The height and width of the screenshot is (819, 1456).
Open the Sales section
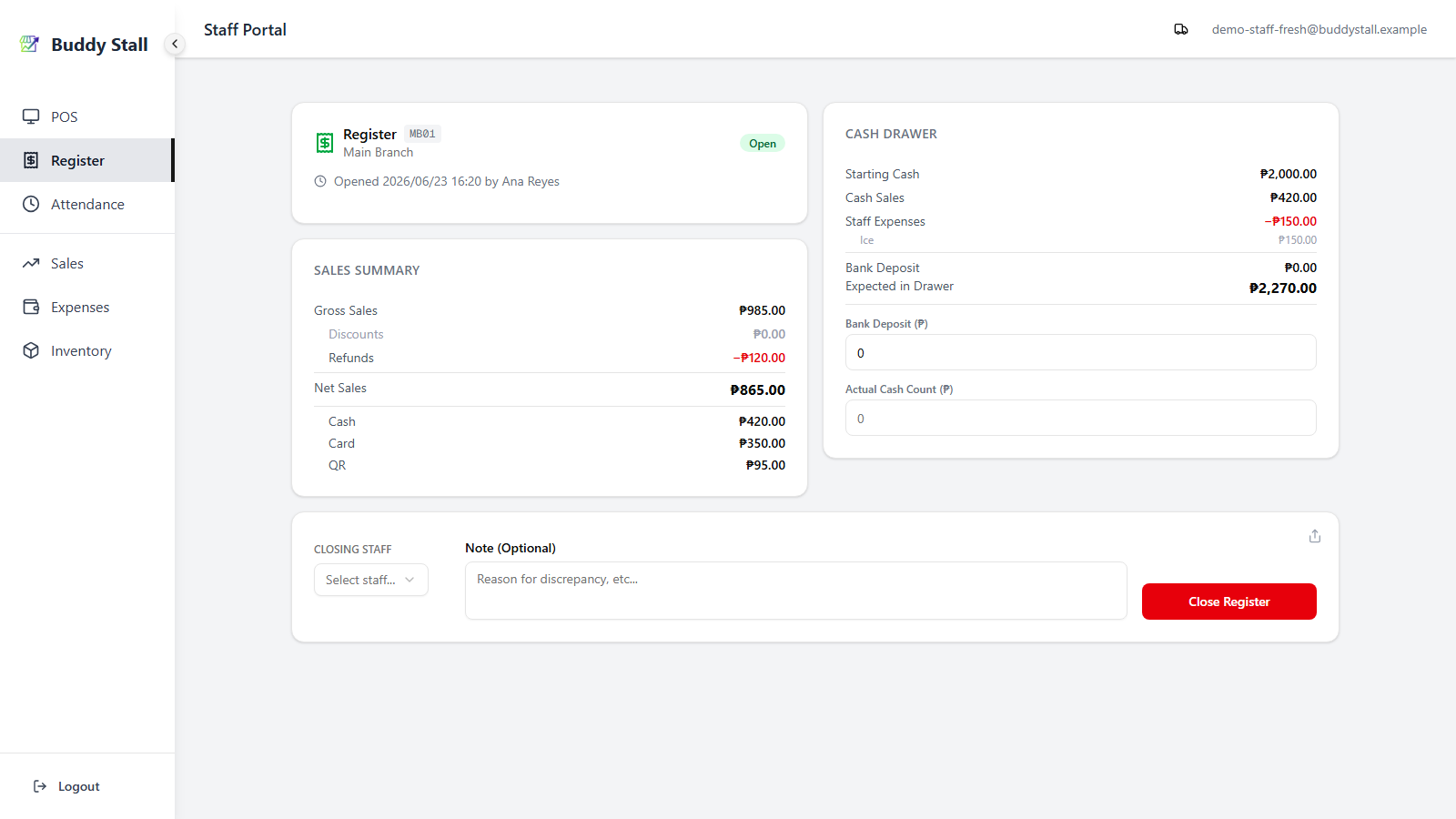coord(87,263)
